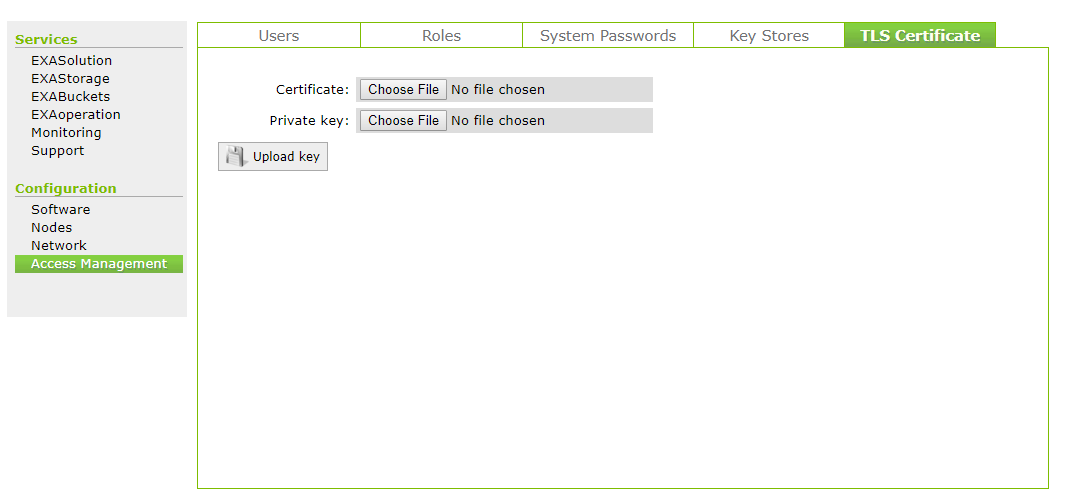Screen dimensions: 1082x500
Task: Go to the System Passwords tab
Action: pyautogui.click(x=608, y=36)
